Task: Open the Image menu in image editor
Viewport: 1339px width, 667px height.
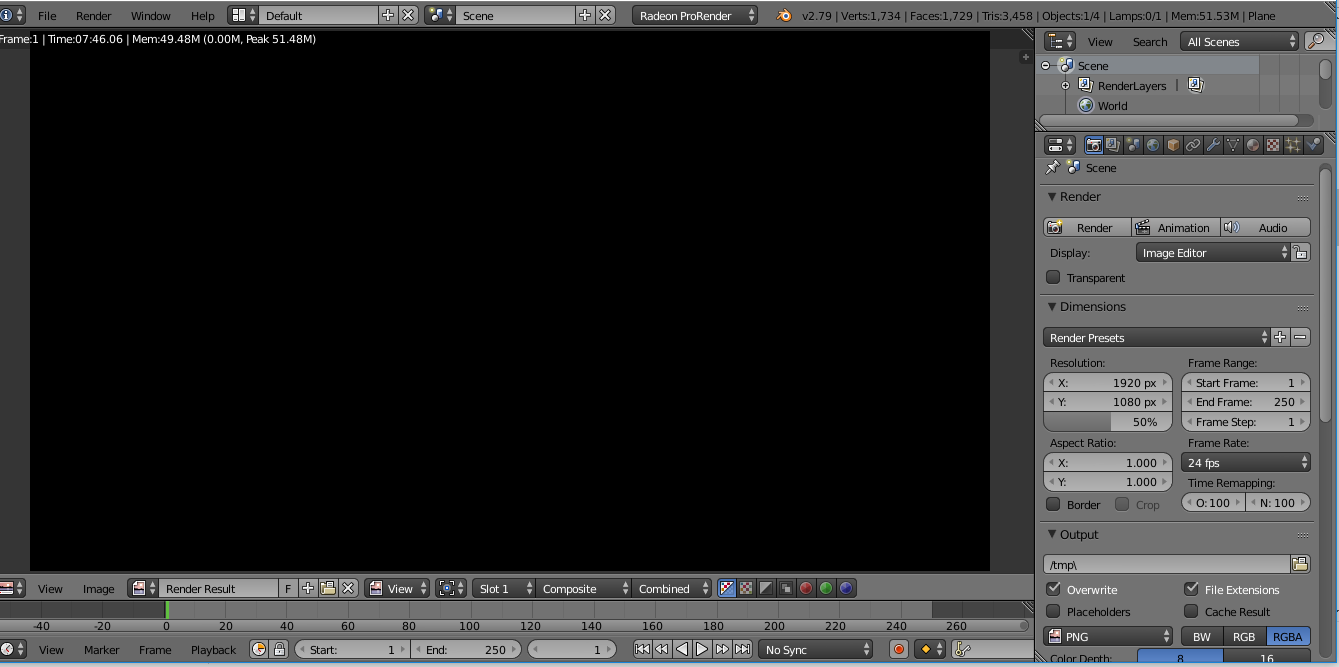Action: (x=98, y=589)
